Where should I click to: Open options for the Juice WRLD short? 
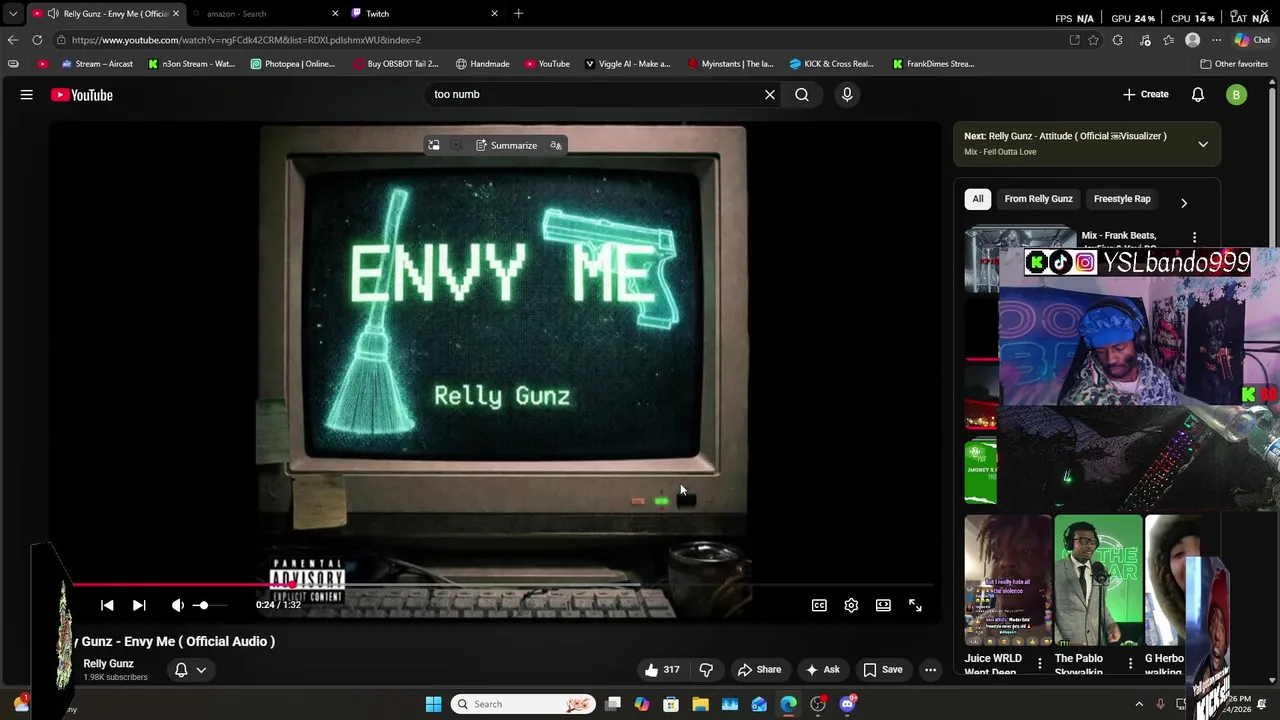(x=1040, y=663)
